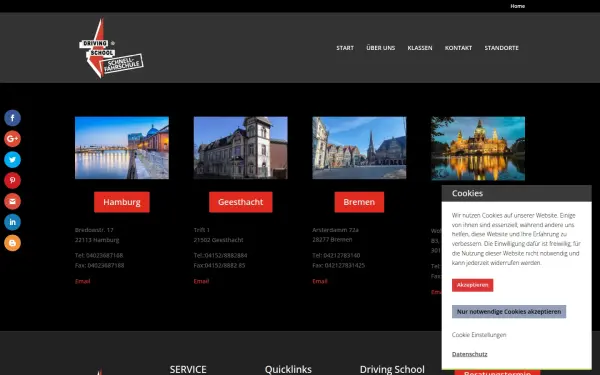Open the Geesthacht building photo
This screenshot has width=600, height=375.
pyautogui.click(x=240, y=148)
